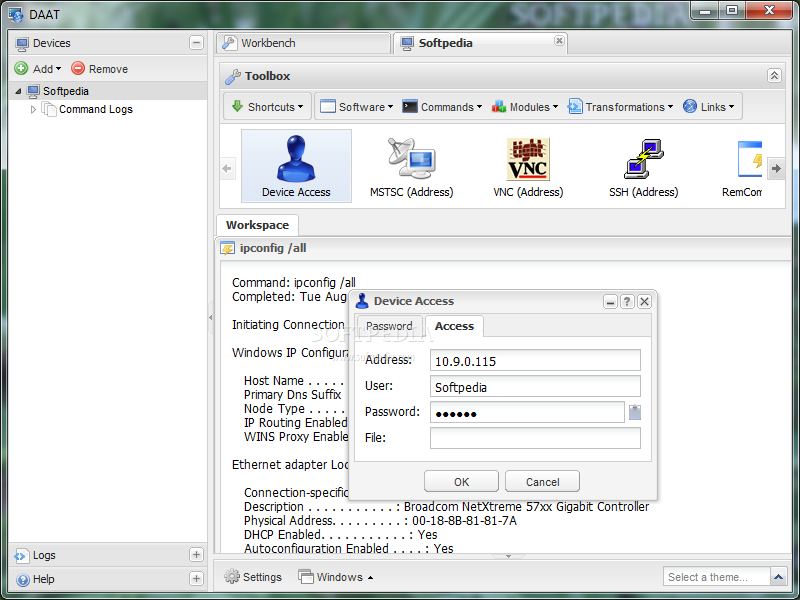Remove the selected device
Viewport: 800px width, 600px height.
click(x=99, y=68)
